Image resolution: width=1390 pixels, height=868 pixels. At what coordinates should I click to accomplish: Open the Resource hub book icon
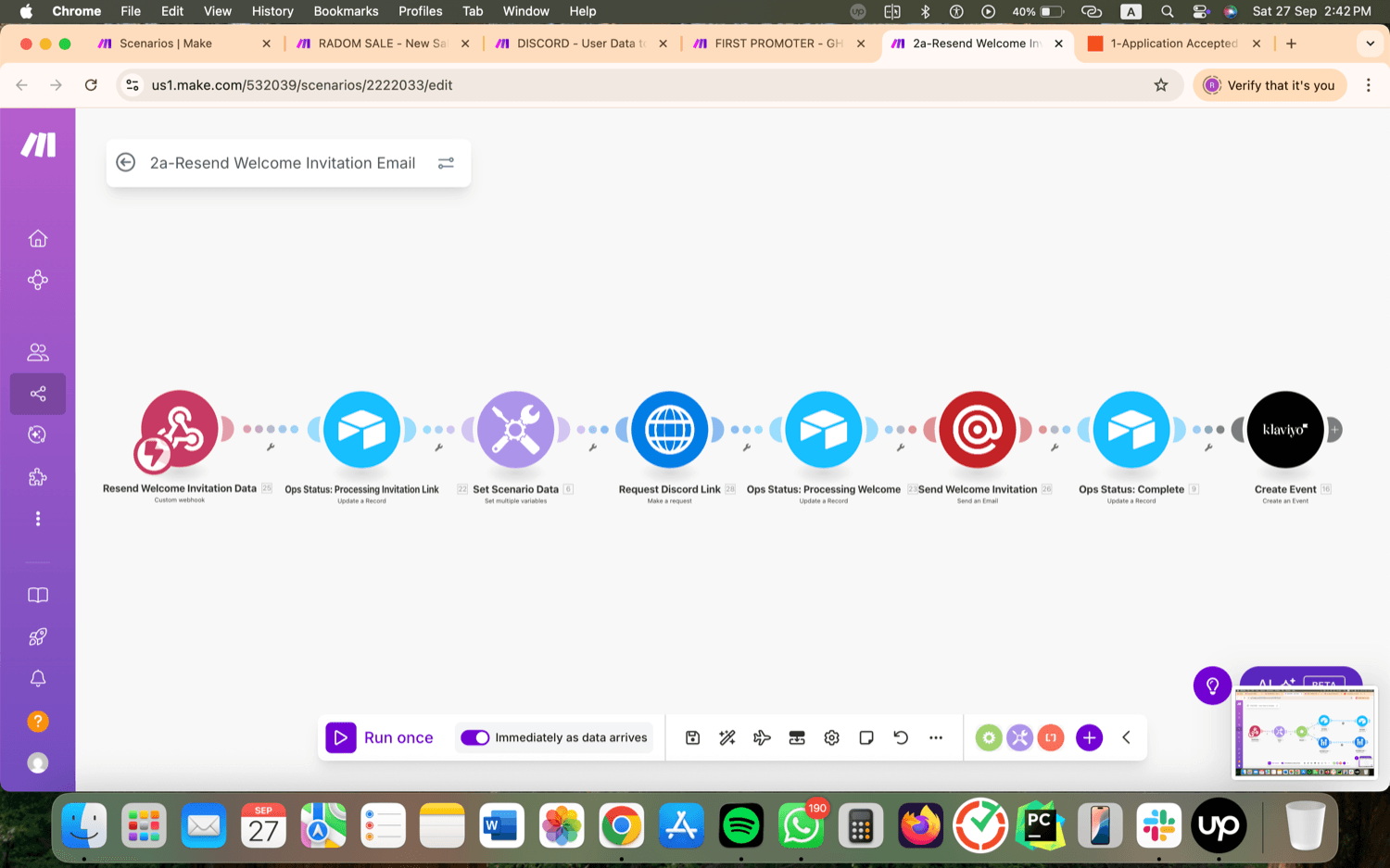click(x=38, y=595)
